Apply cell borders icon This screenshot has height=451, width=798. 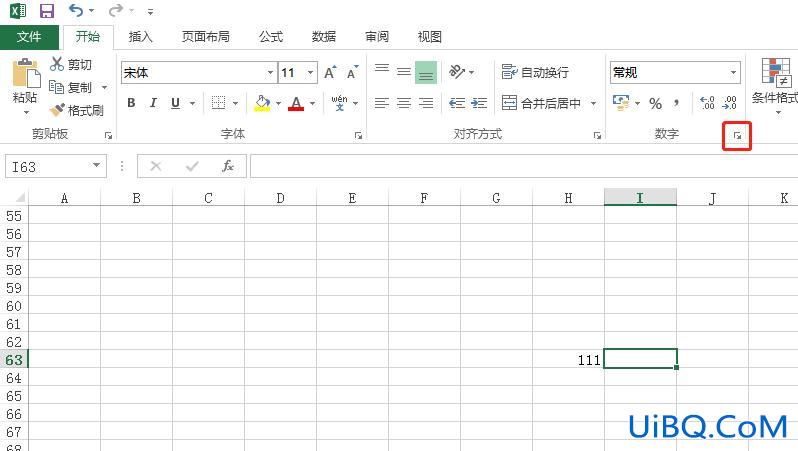[x=218, y=103]
